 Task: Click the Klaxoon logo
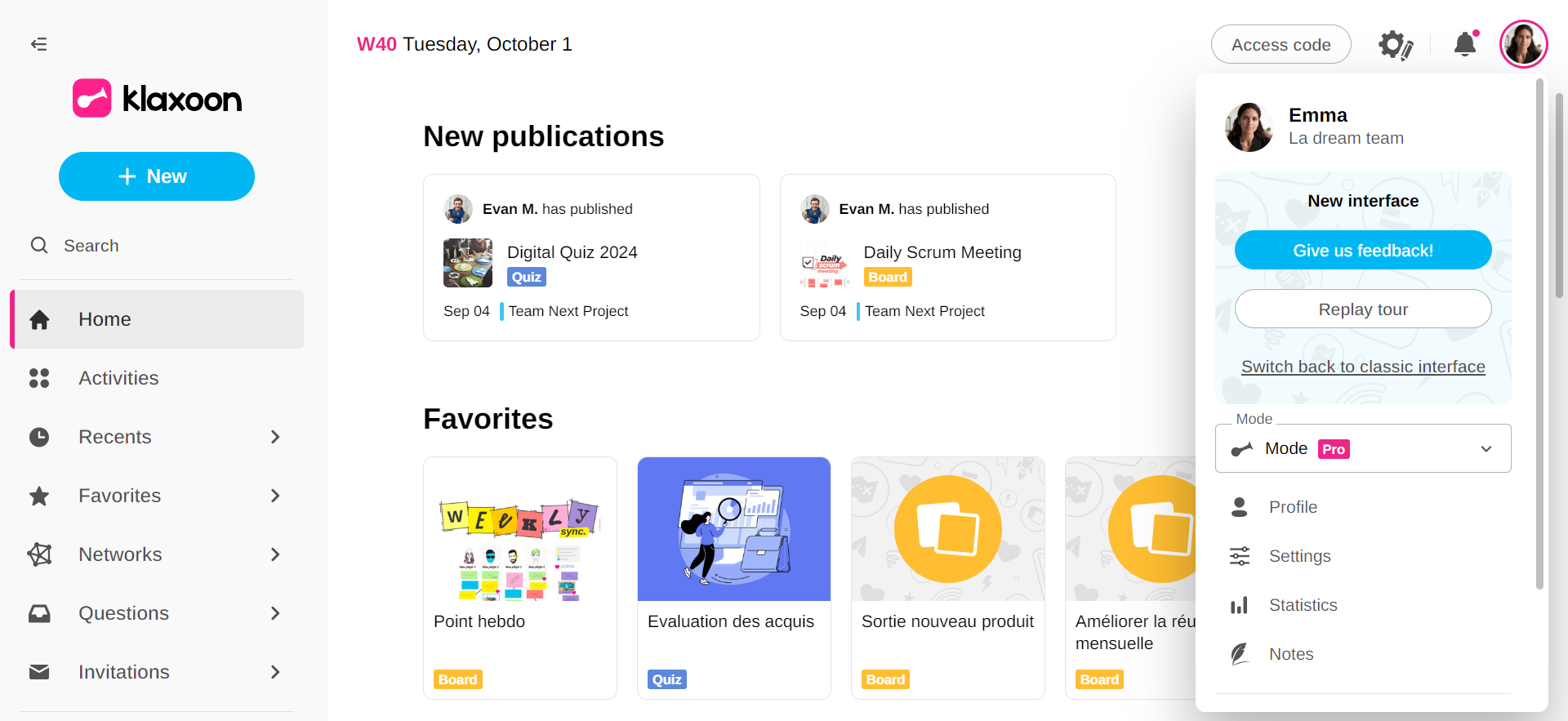pyautogui.click(x=157, y=99)
